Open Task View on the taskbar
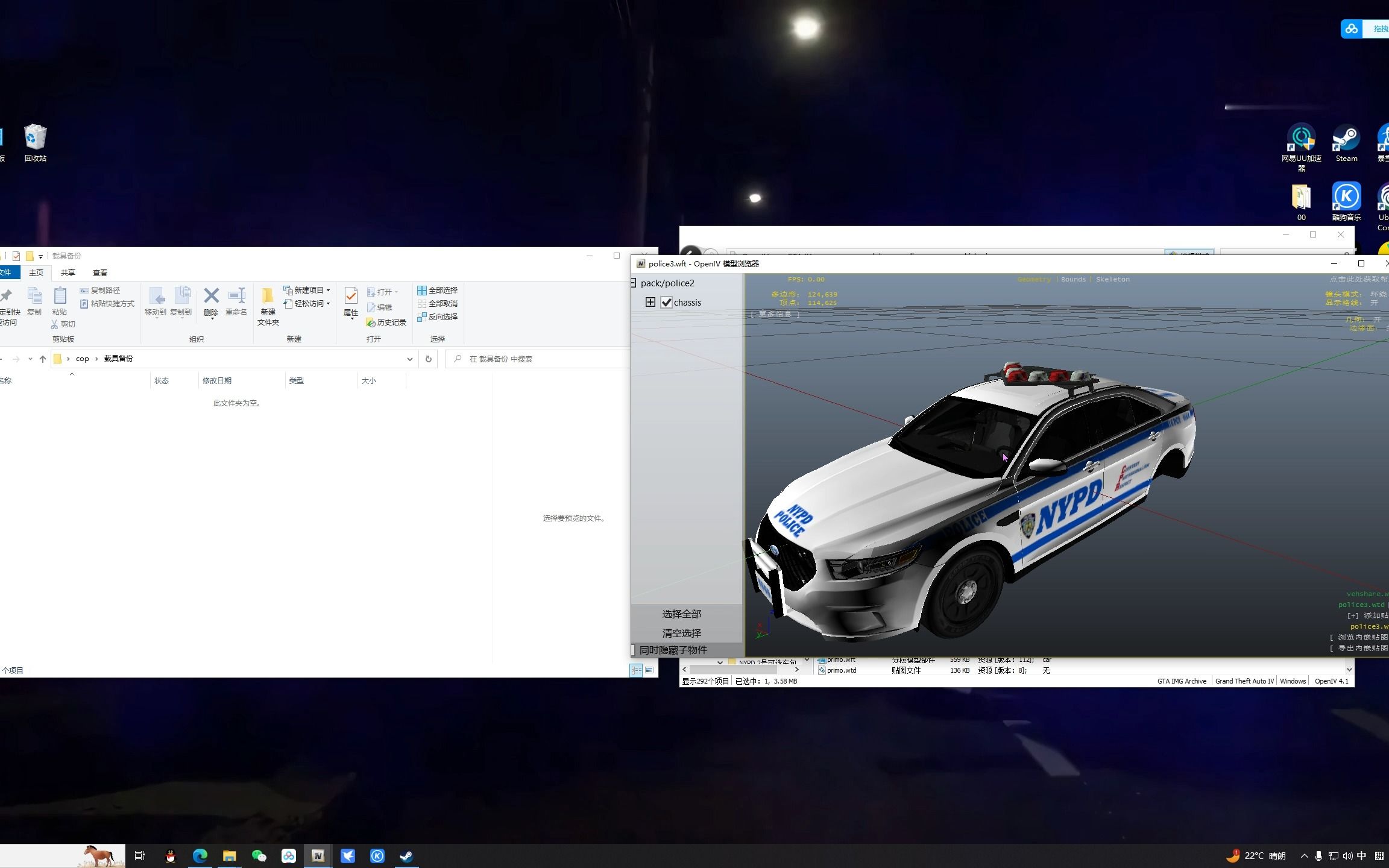This screenshot has width=1389, height=868. [x=140, y=856]
